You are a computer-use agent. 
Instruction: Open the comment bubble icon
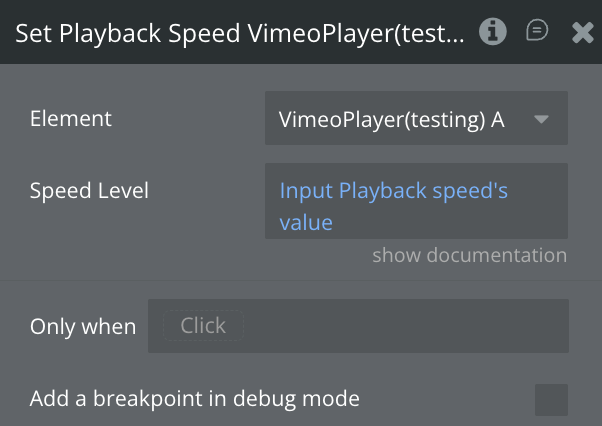[x=537, y=32]
